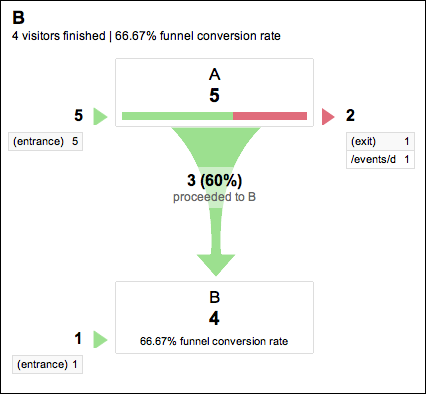
Task: Open the /events/d exit page row
Action: point(380,160)
